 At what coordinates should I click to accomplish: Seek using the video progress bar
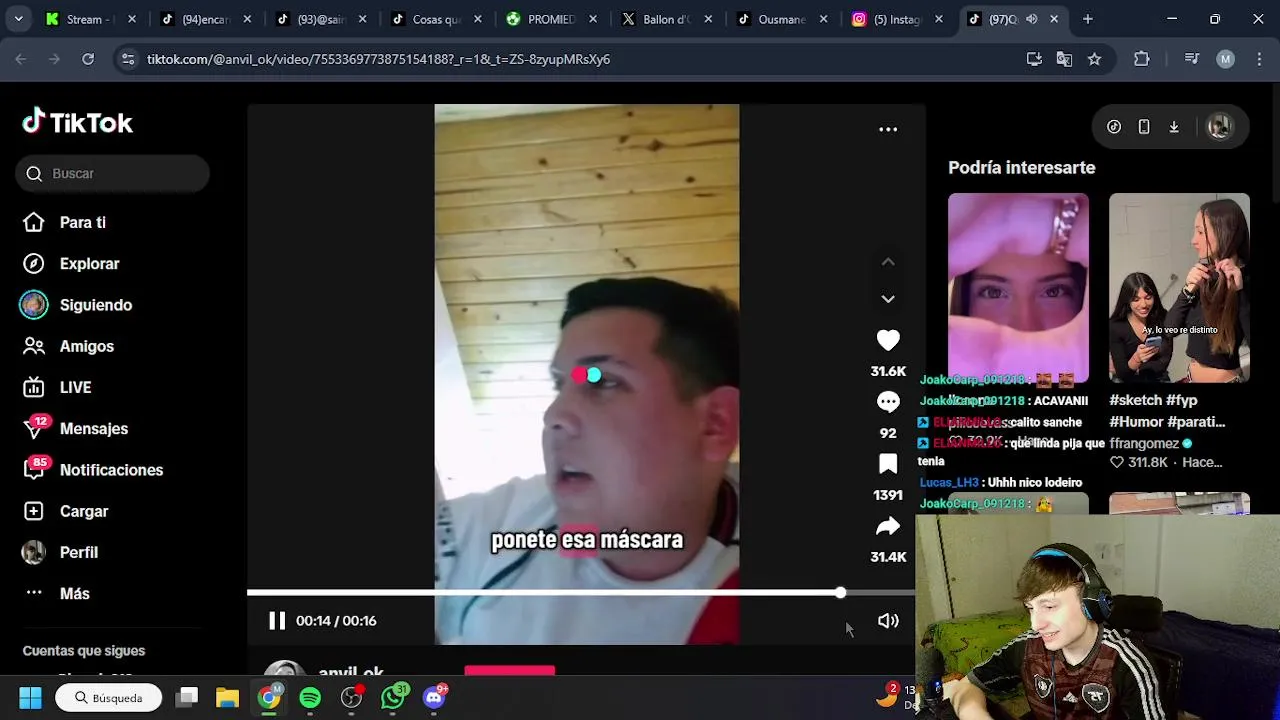coord(581,593)
